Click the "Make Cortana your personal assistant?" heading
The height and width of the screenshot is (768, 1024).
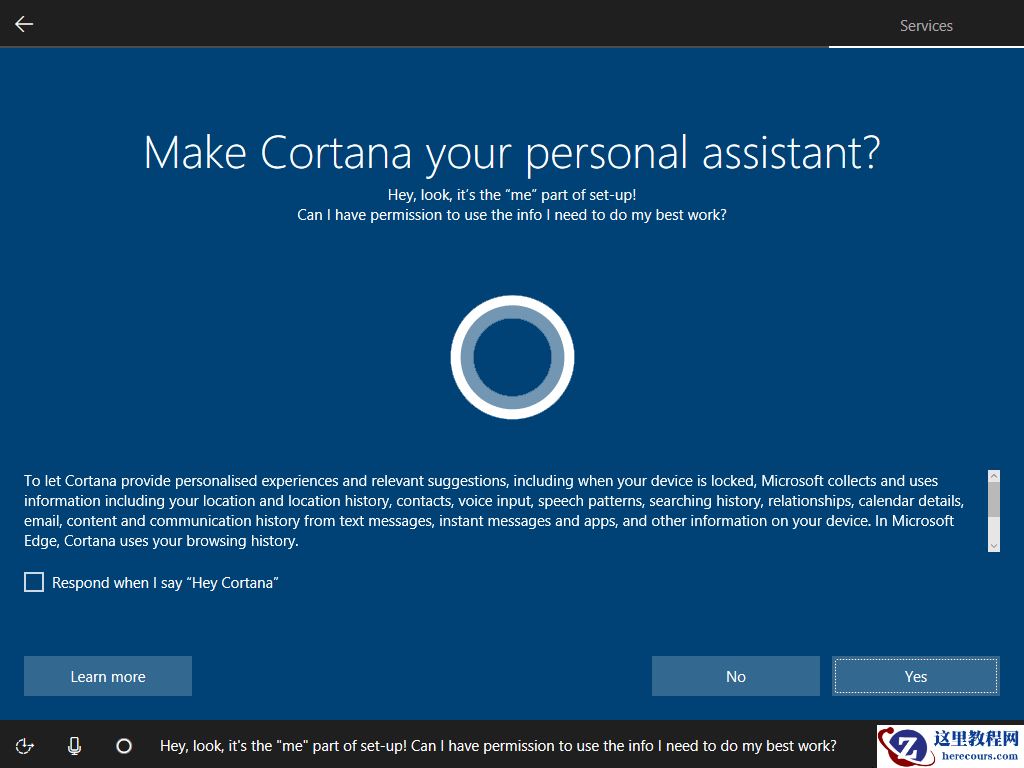click(512, 153)
